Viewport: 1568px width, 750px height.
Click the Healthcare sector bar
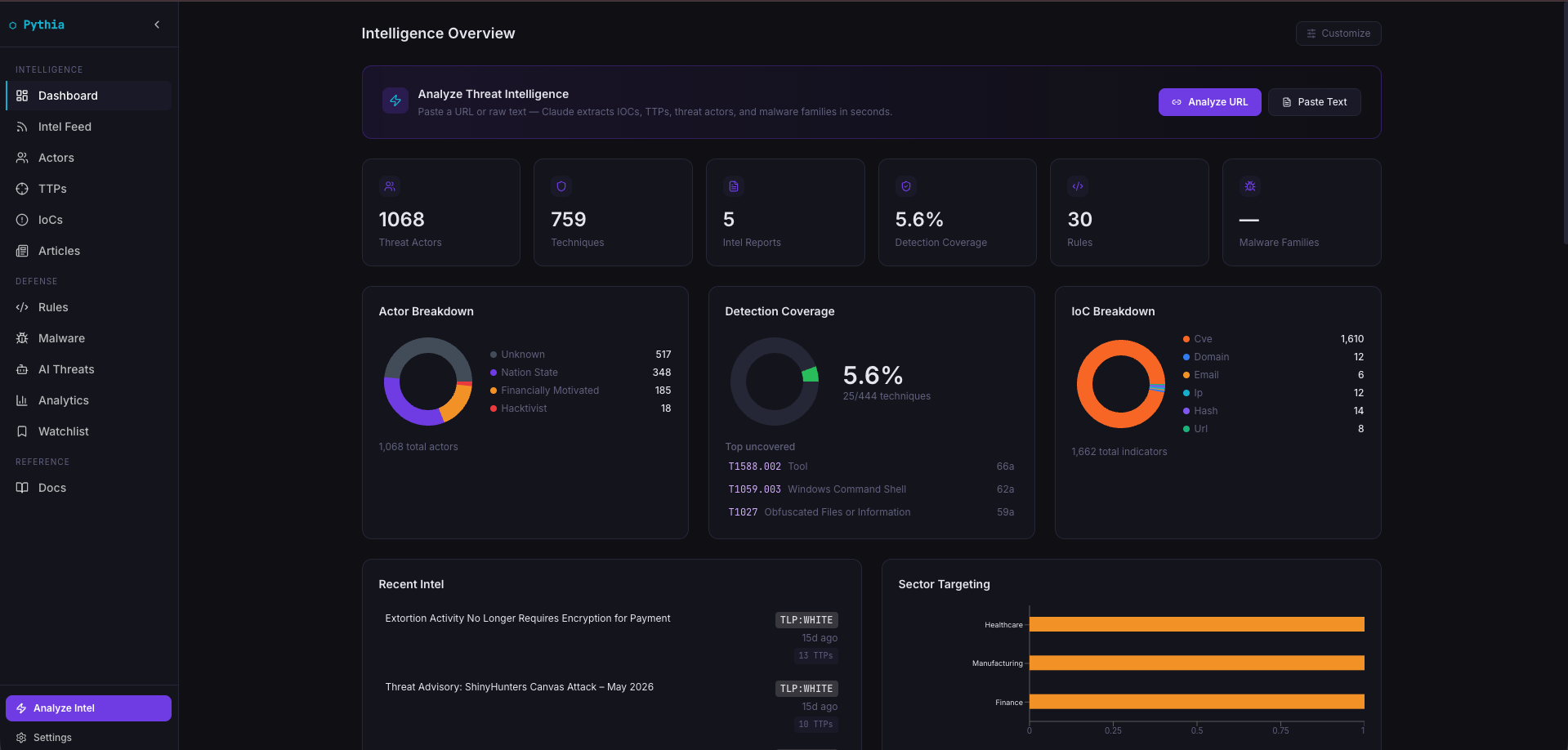(1196, 624)
